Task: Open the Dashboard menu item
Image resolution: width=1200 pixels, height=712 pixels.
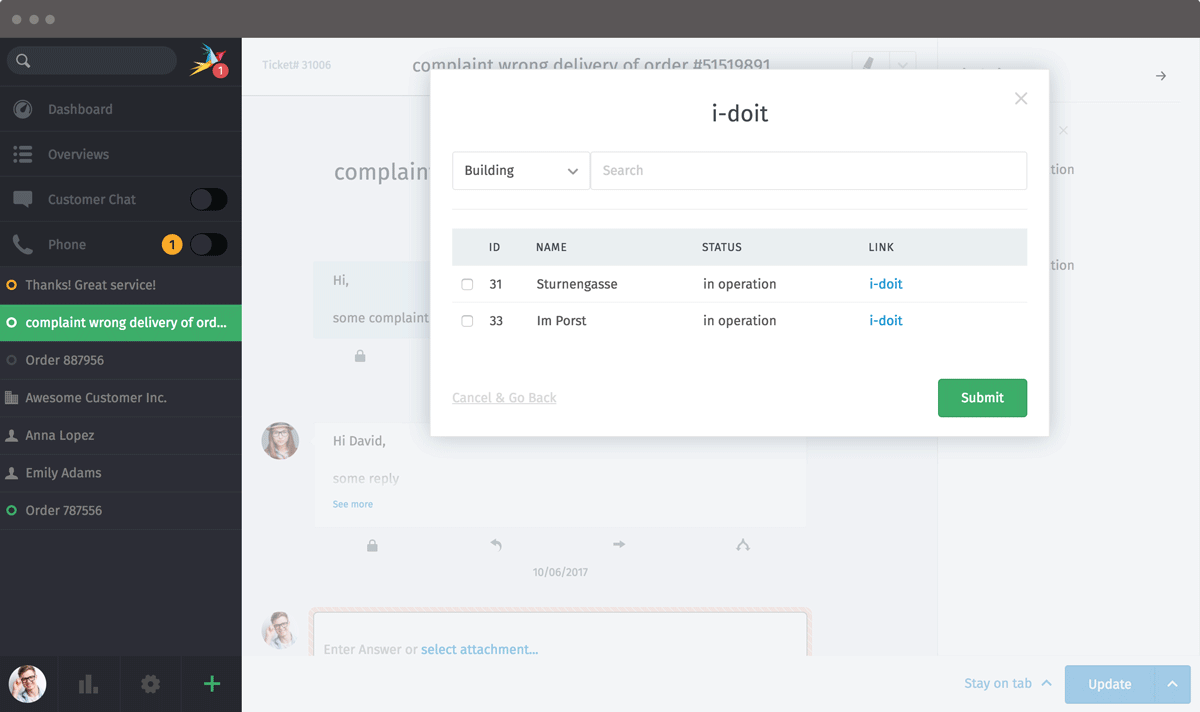Action: (x=80, y=109)
